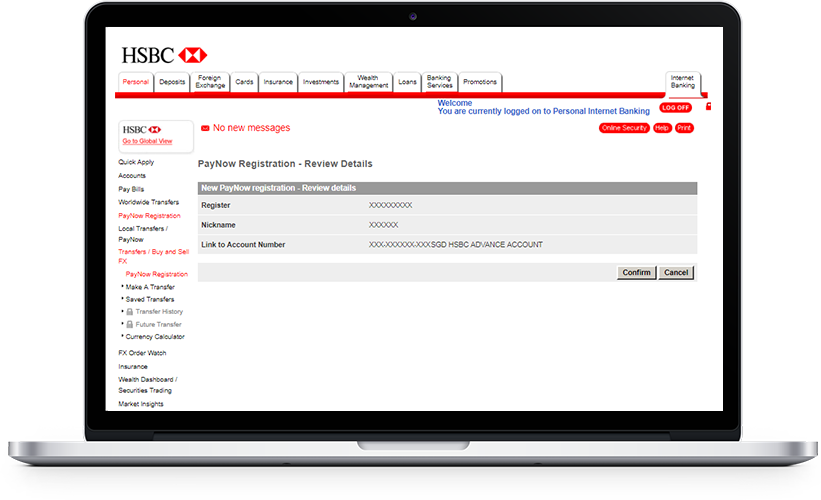Select Make A Transfer in the sidebar
Screen dimensions: 821x500
coord(150,287)
